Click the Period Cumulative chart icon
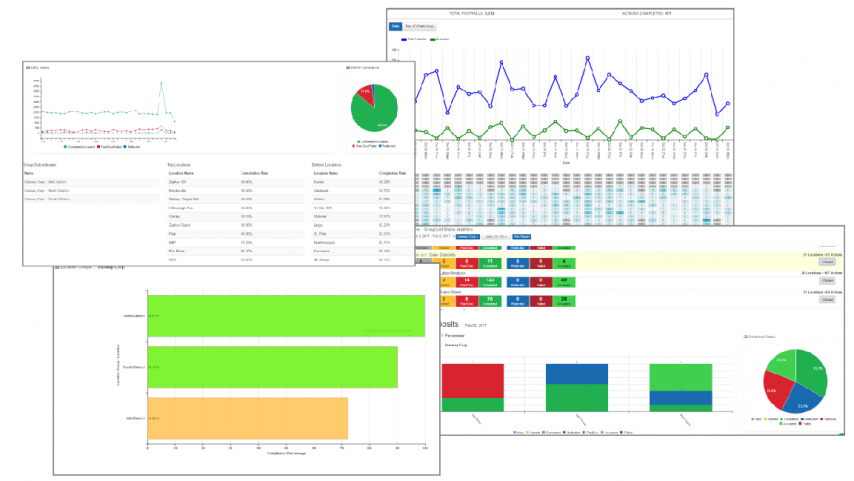Image resolution: width=854 pixels, height=481 pixels. [348, 68]
